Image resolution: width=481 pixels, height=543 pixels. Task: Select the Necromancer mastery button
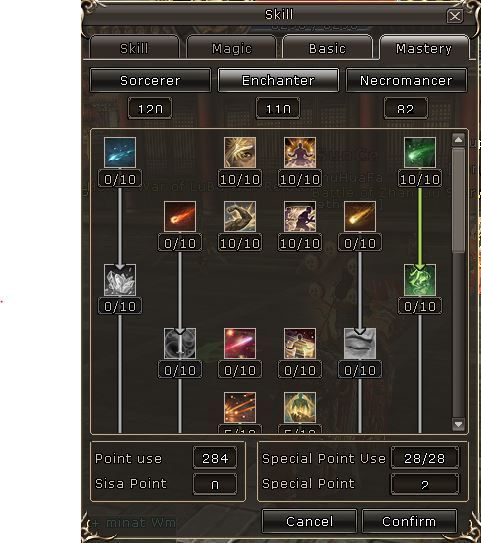click(406, 80)
